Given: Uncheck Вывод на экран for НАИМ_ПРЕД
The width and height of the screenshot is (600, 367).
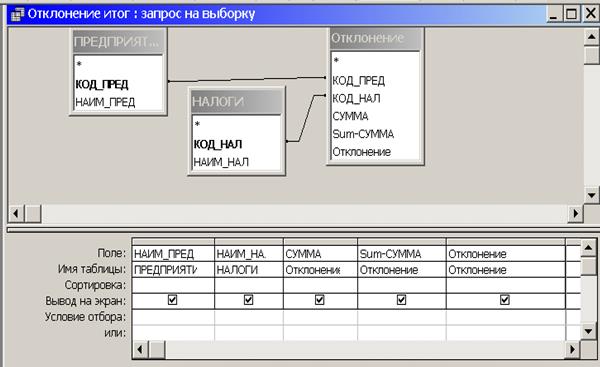Looking at the screenshot, I should [173, 300].
